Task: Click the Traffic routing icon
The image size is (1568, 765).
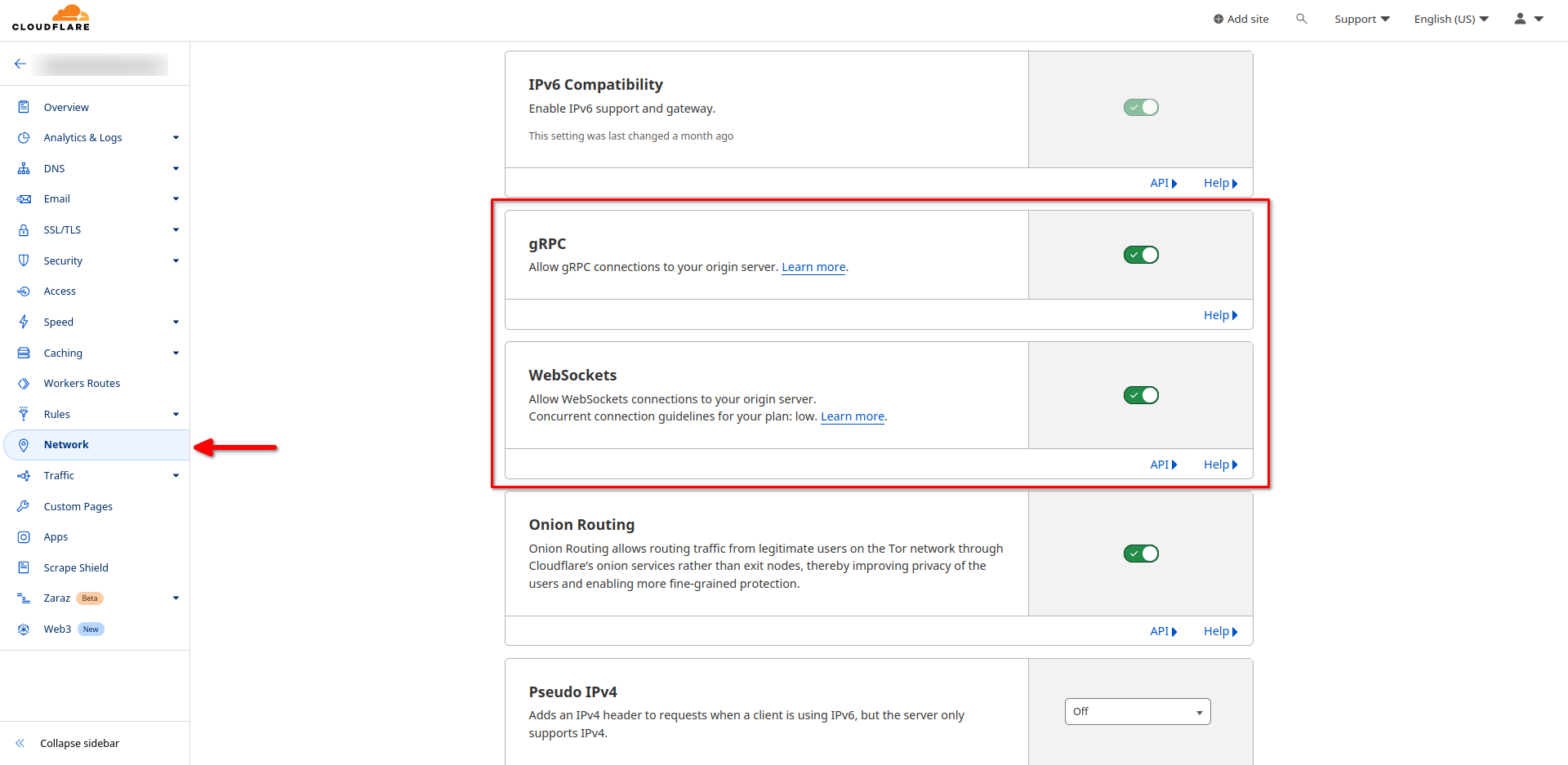Action: [24, 476]
